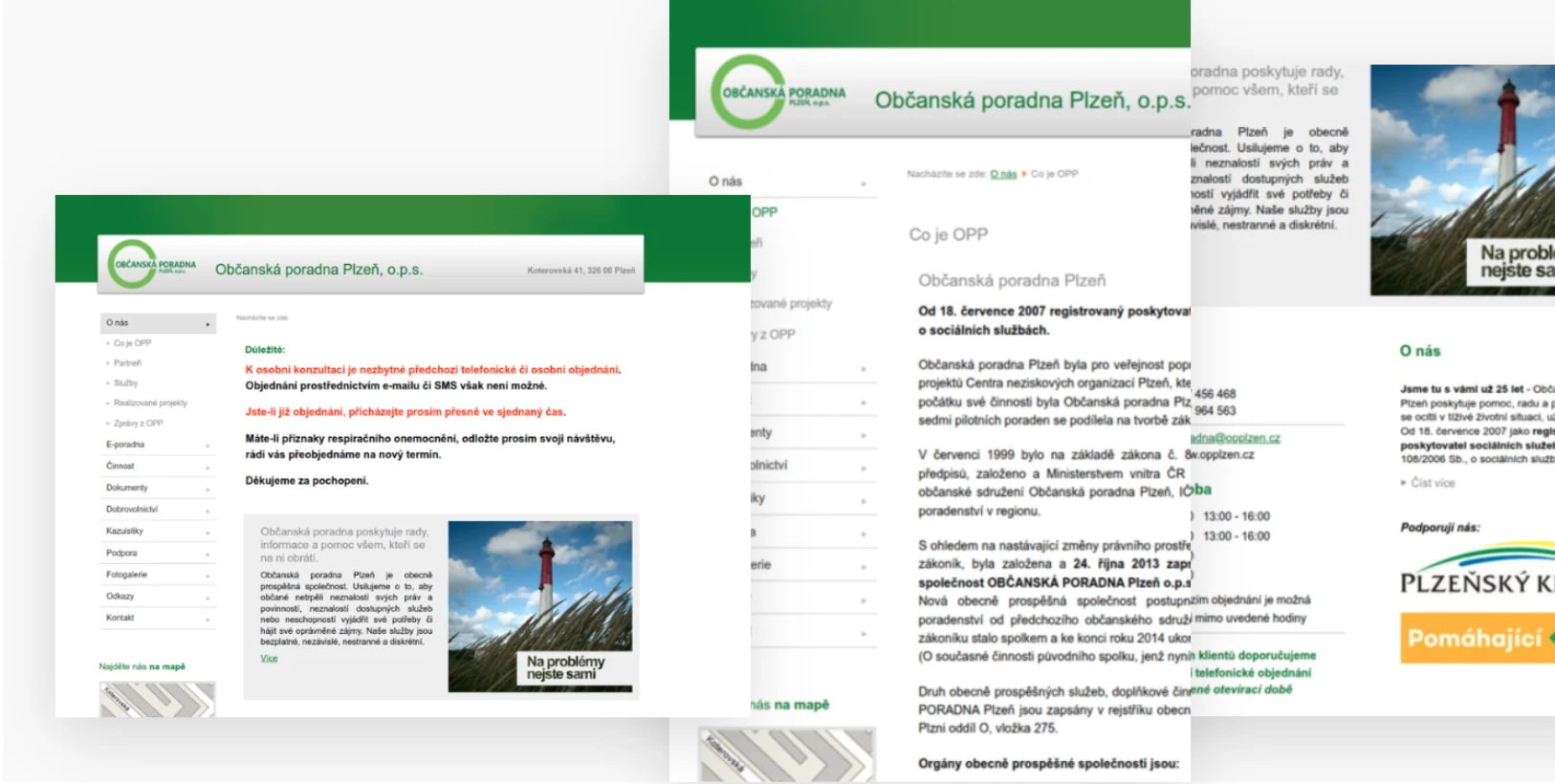The width and height of the screenshot is (1555, 784).
Task: Click the Najděte nás na mapě link
Action: [x=142, y=666]
